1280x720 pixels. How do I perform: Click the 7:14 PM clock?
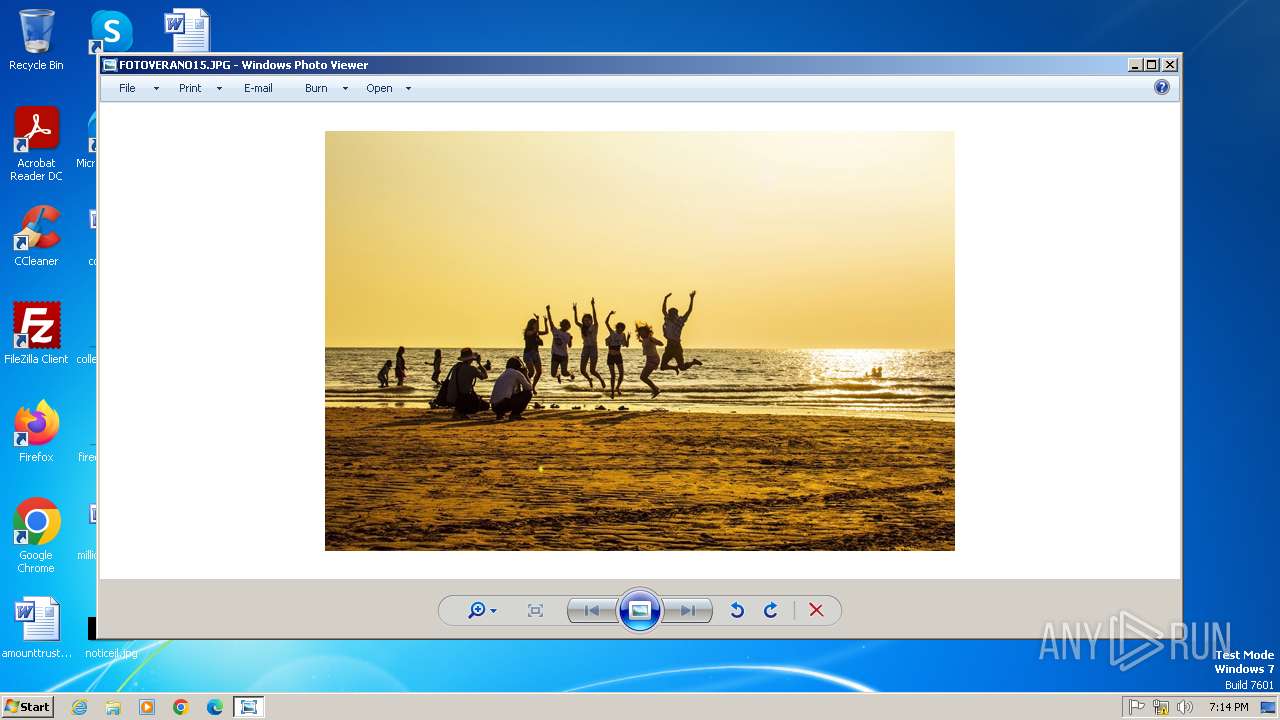click(x=1228, y=707)
